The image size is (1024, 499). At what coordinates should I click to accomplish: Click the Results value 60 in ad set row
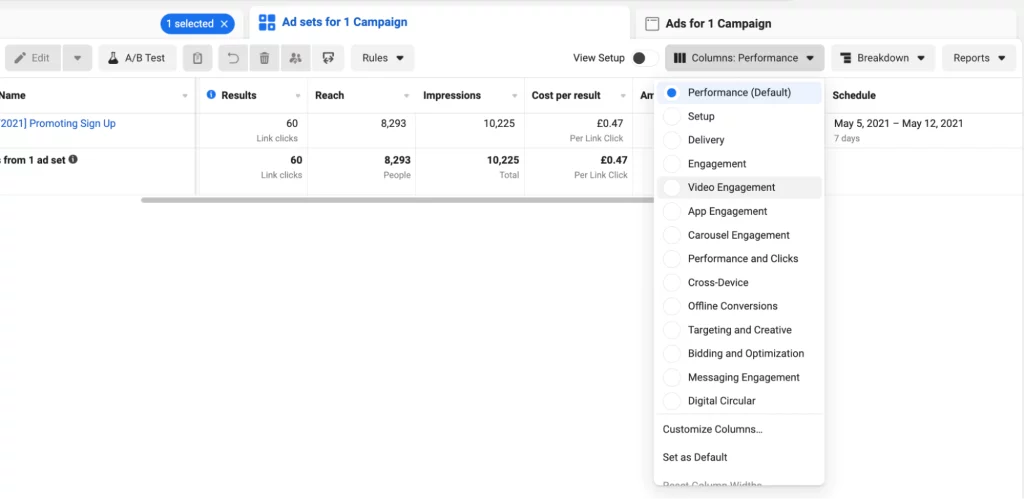pyautogui.click(x=292, y=123)
